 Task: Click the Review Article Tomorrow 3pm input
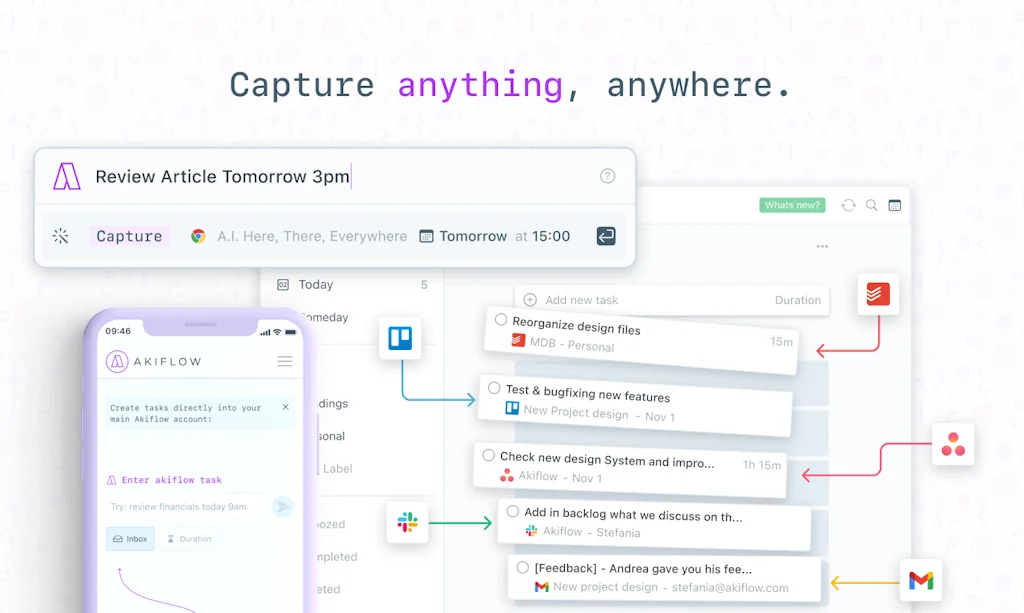[x=223, y=176]
